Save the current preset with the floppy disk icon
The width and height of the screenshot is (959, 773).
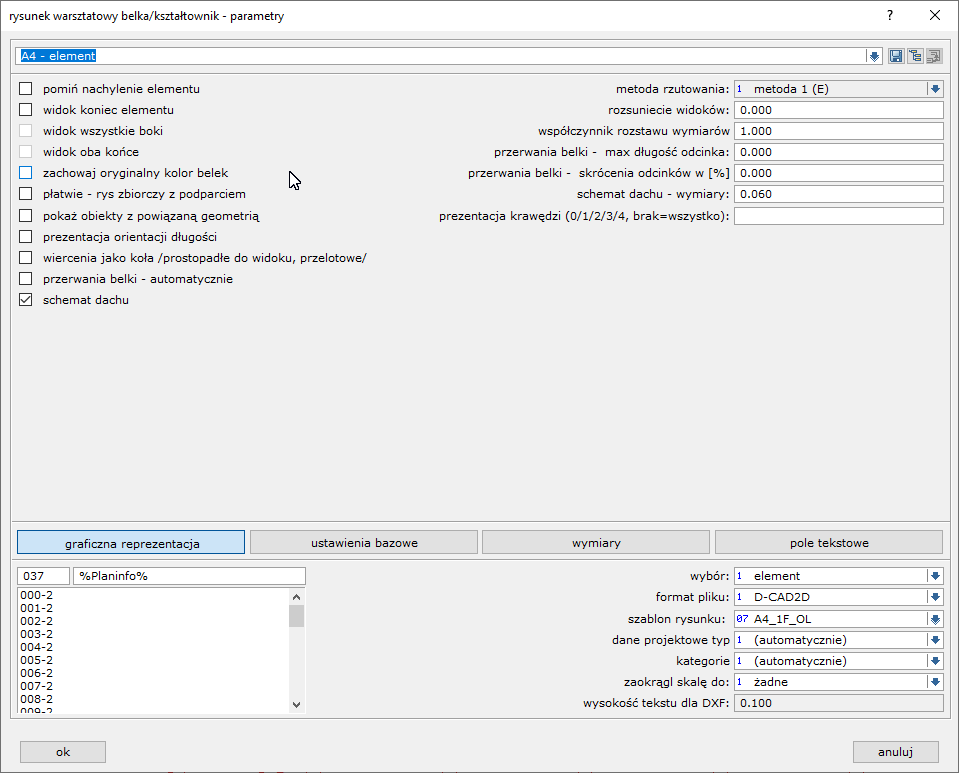coord(896,56)
